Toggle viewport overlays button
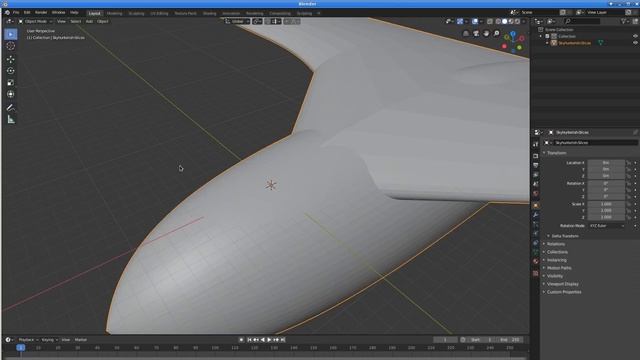This screenshot has height=360, width=640. pos(475,22)
